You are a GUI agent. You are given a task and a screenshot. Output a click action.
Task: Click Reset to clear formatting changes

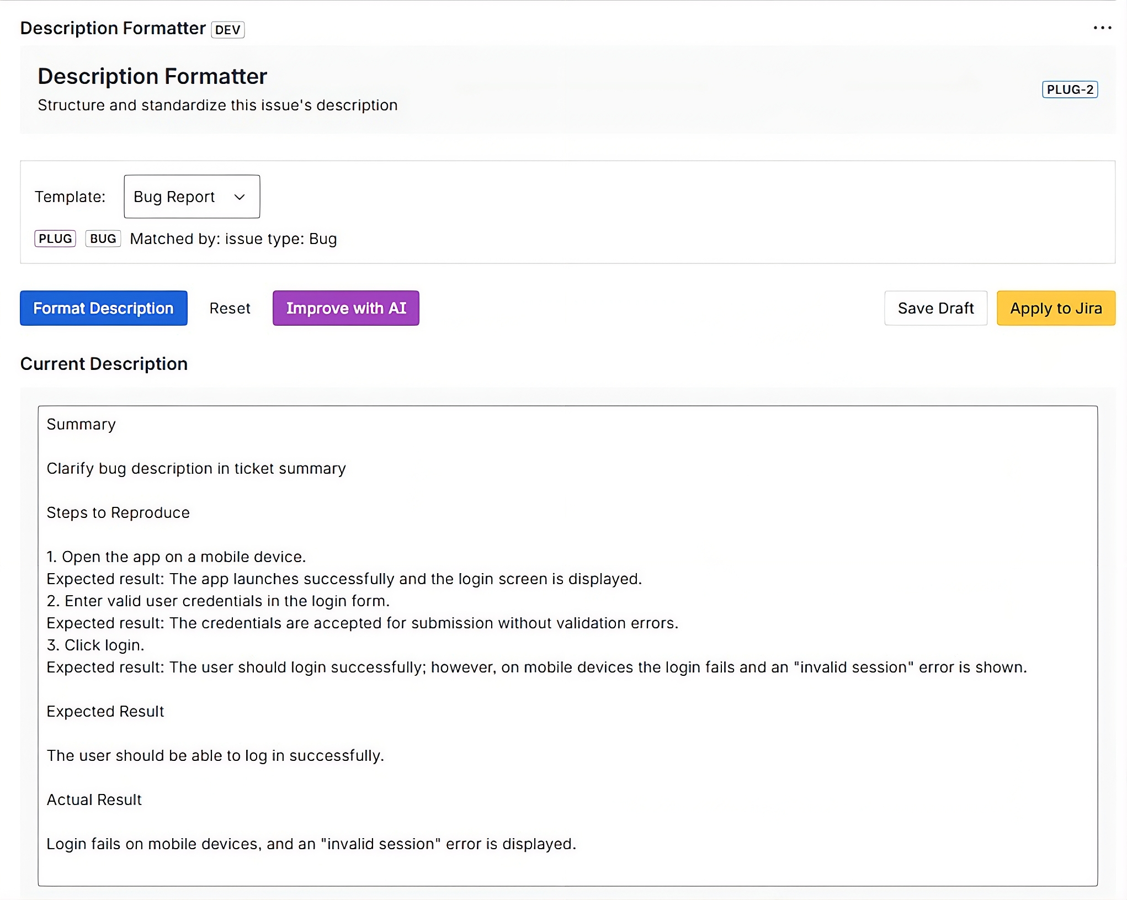tap(229, 308)
